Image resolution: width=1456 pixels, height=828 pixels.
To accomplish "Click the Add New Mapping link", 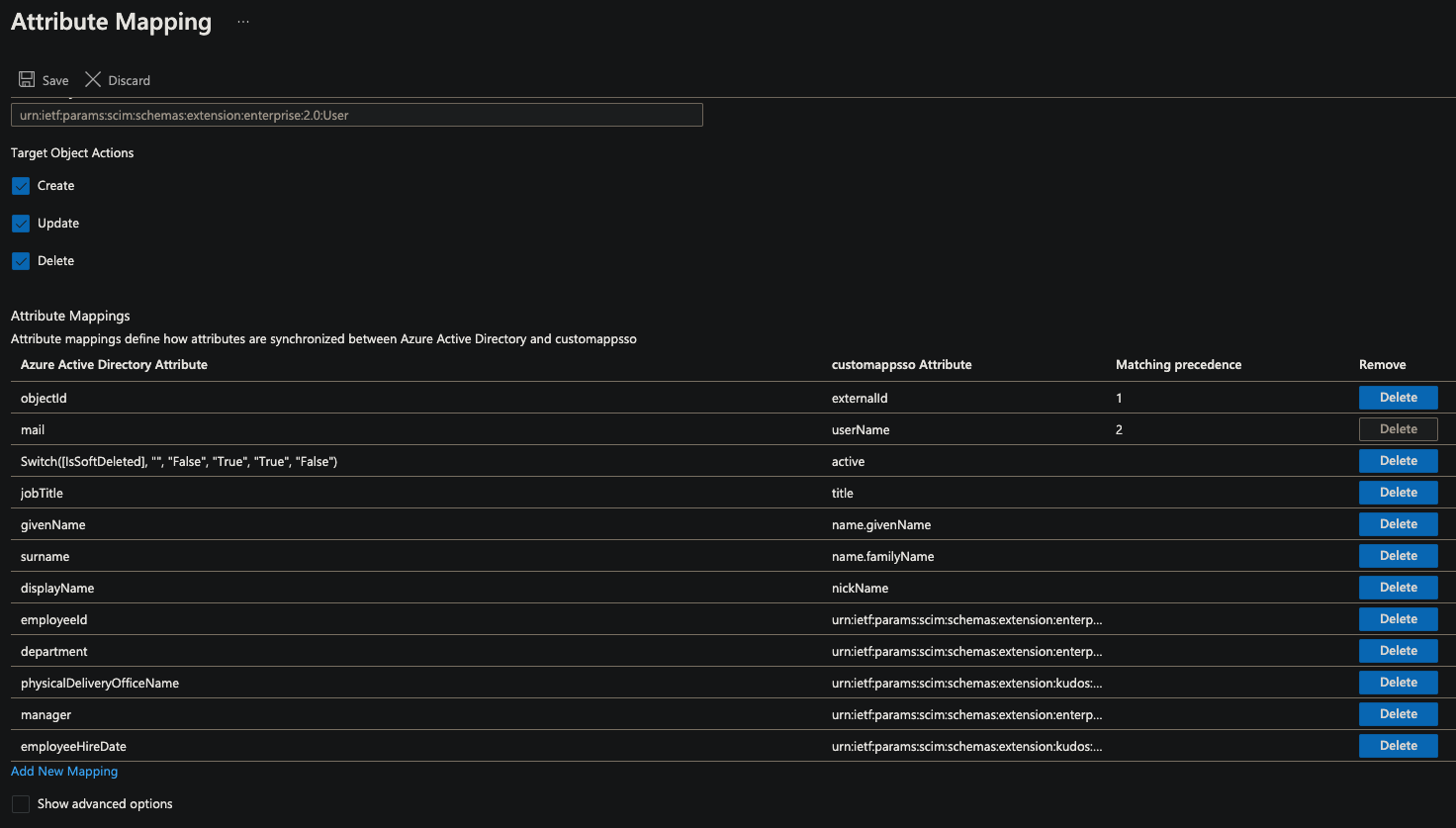I will click(x=64, y=772).
